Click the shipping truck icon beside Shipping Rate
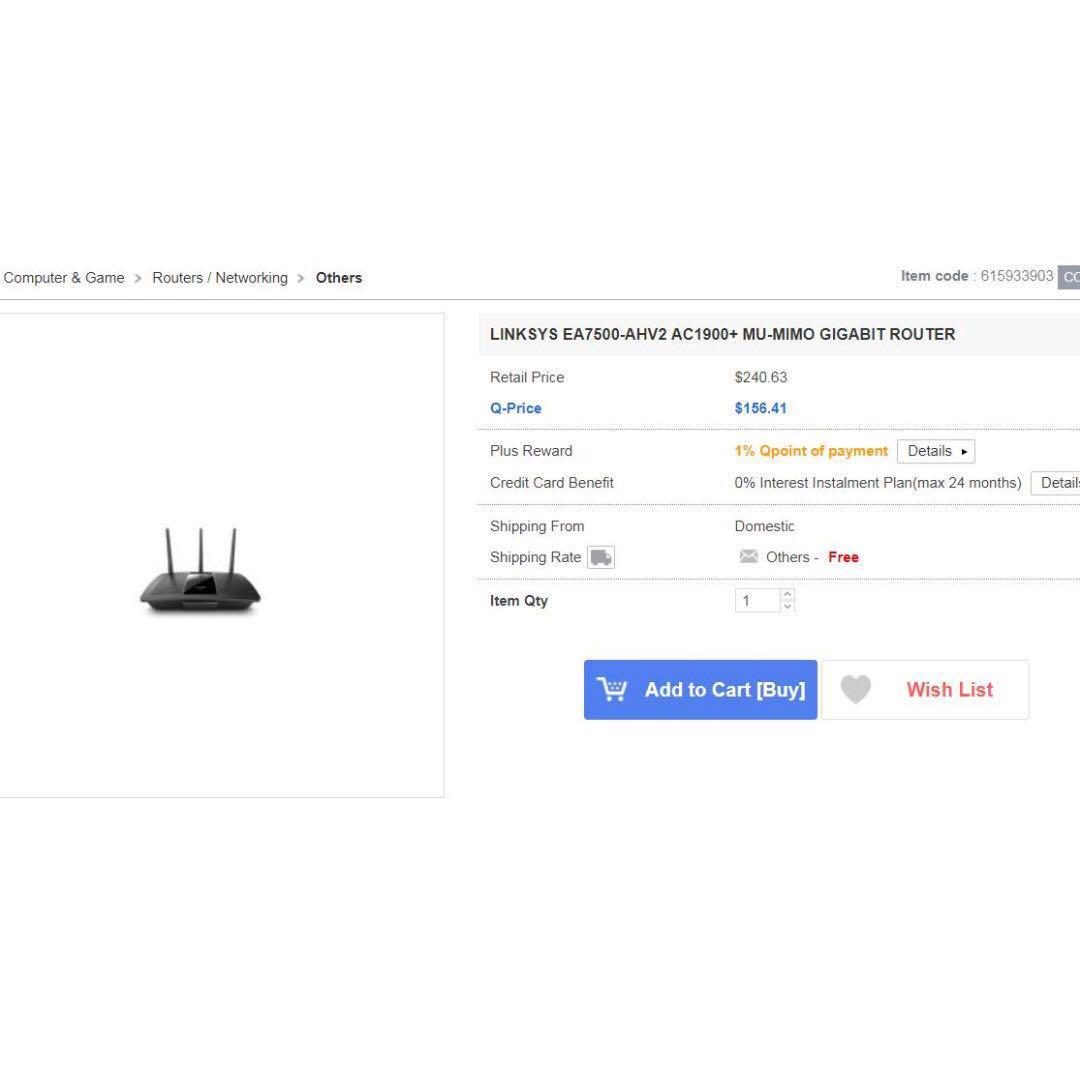Viewport: 1080px width, 1080px height. (x=600, y=557)
